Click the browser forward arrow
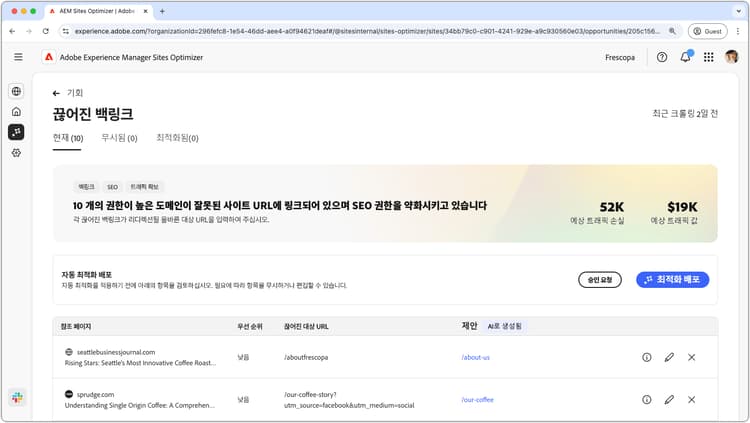750x423 pixels. (x=29, y=31)
